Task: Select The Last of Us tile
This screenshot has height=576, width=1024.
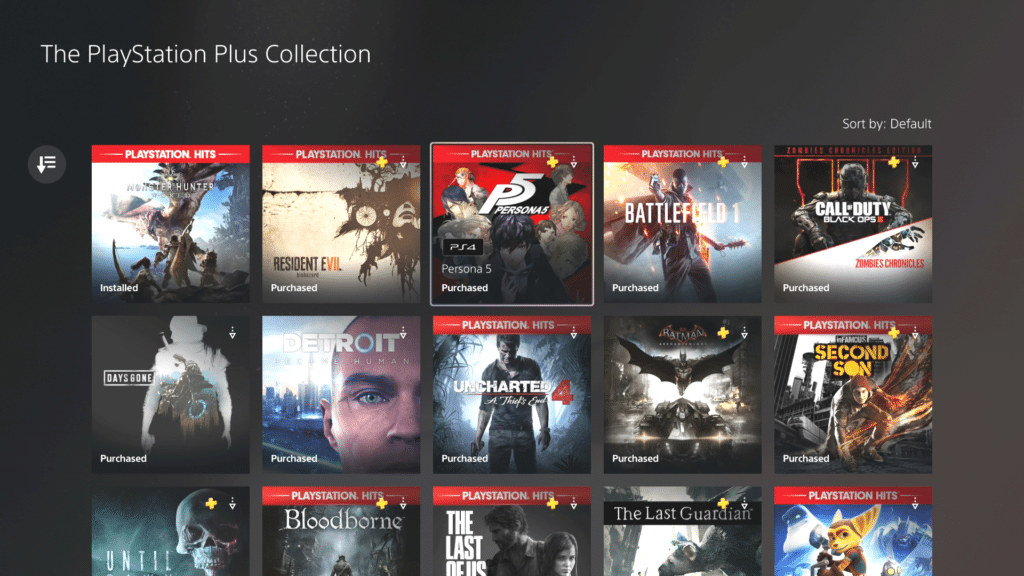Action: (512, 531)
